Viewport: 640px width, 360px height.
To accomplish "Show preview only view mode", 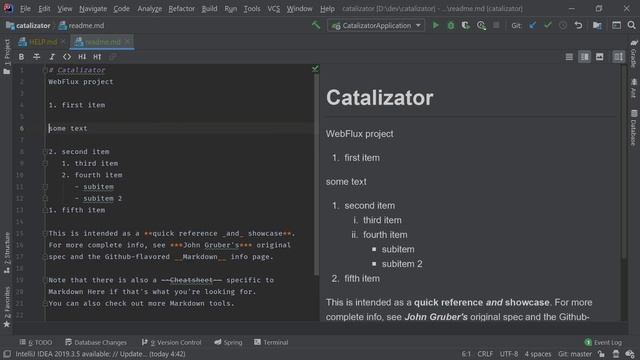I will [x=600, y=57].
